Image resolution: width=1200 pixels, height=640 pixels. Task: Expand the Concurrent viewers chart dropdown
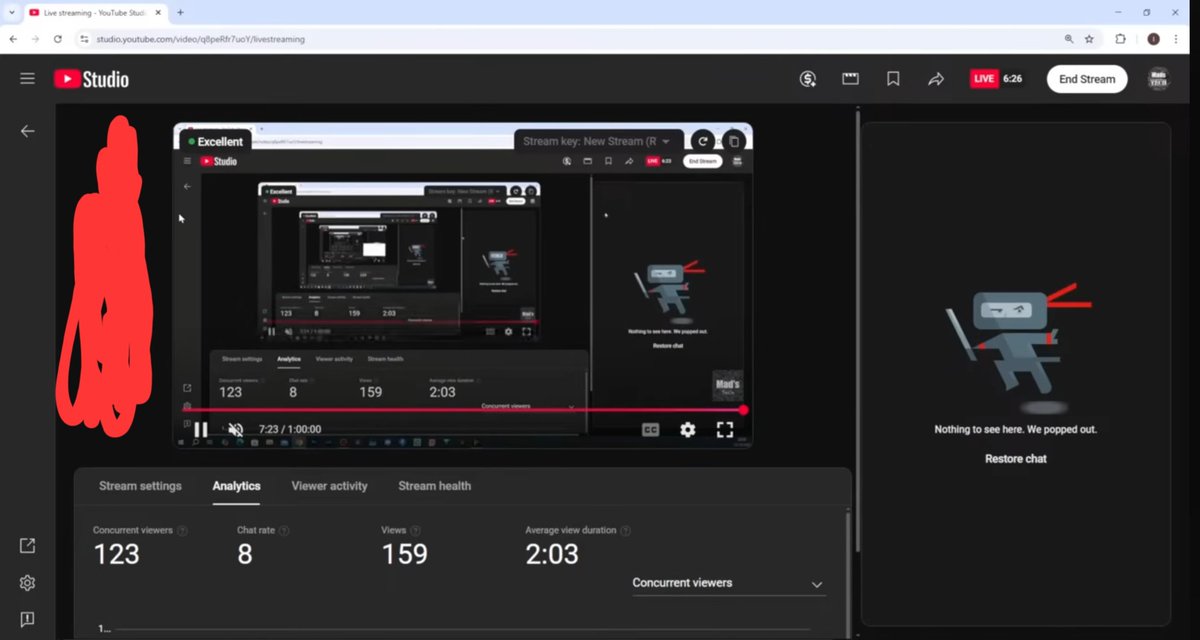[x=729, y=583]
